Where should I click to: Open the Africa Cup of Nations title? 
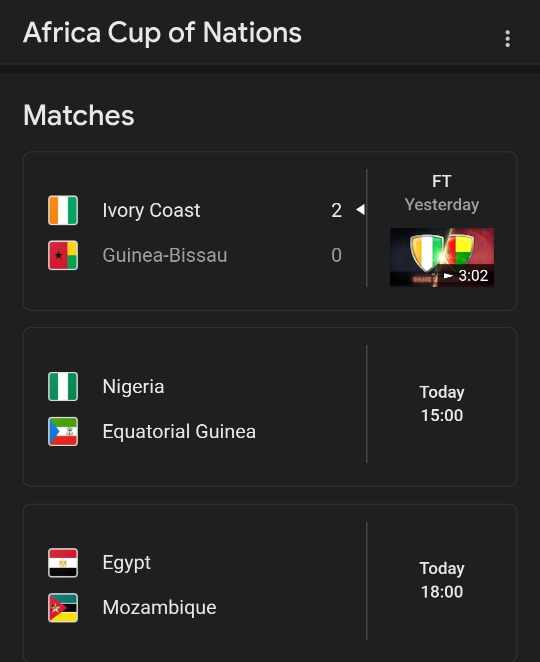point(163,33)
